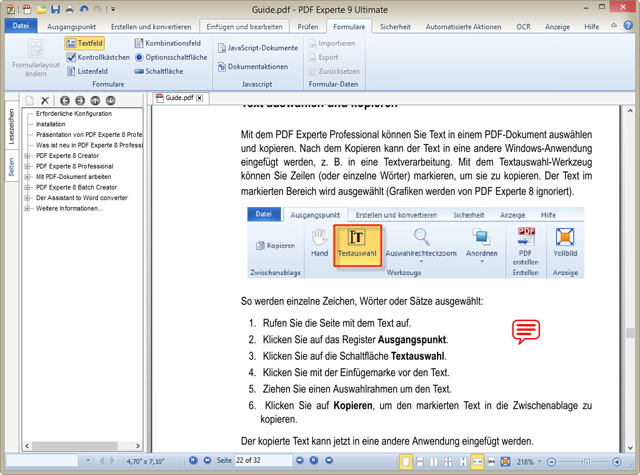
Task: Click the delete bookmark X icon
Action: tap(45, 100)
